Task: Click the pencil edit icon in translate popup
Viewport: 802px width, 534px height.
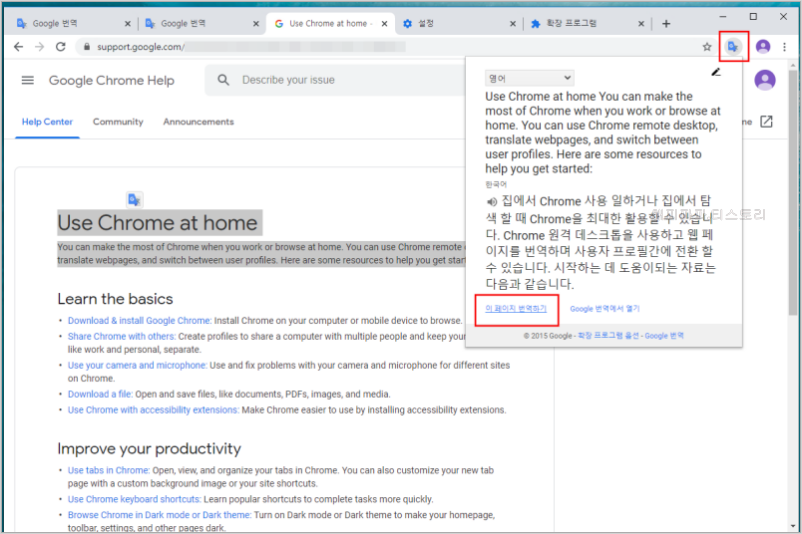Action: (716, 72)
